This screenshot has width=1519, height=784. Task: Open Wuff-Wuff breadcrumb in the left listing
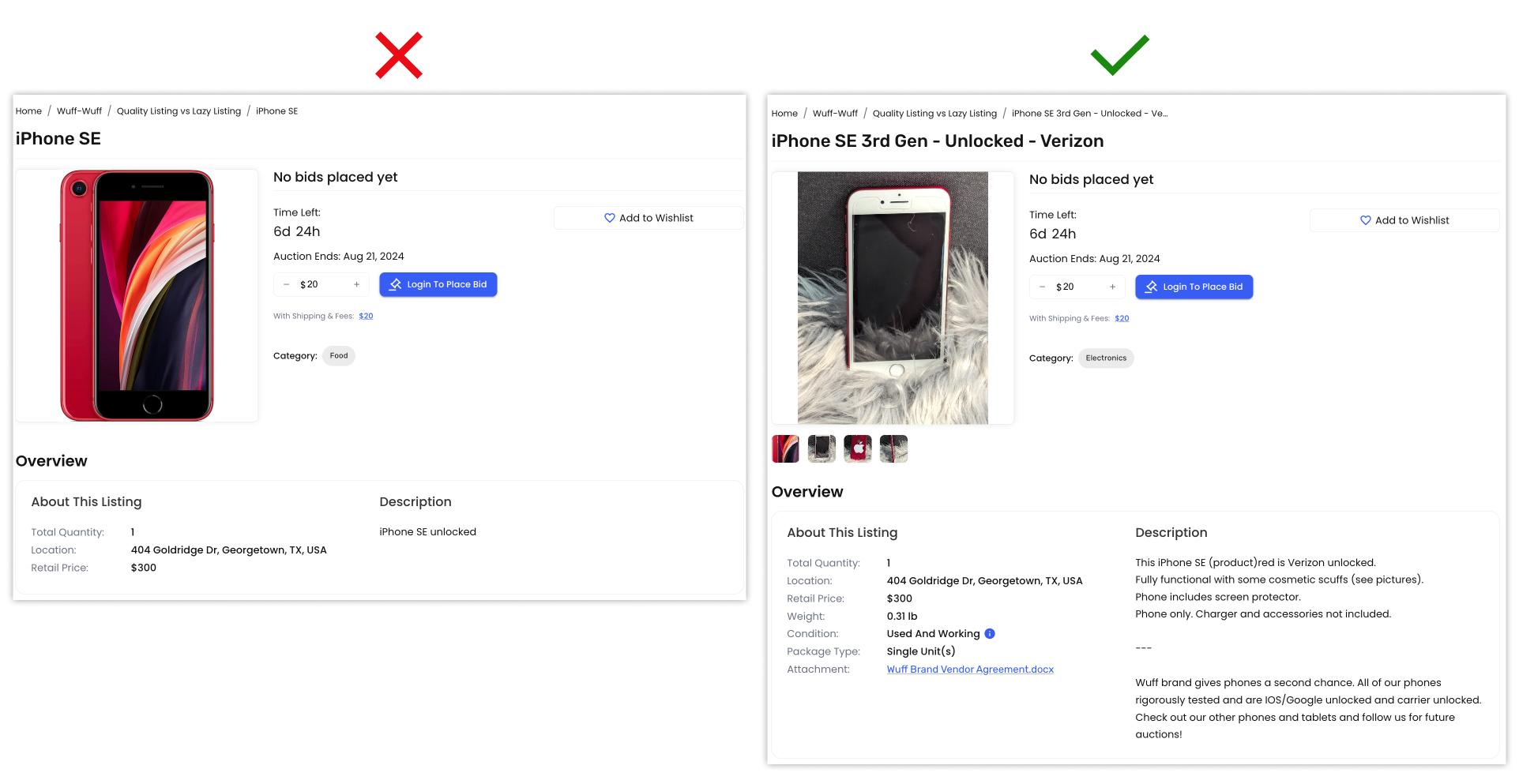79,111
